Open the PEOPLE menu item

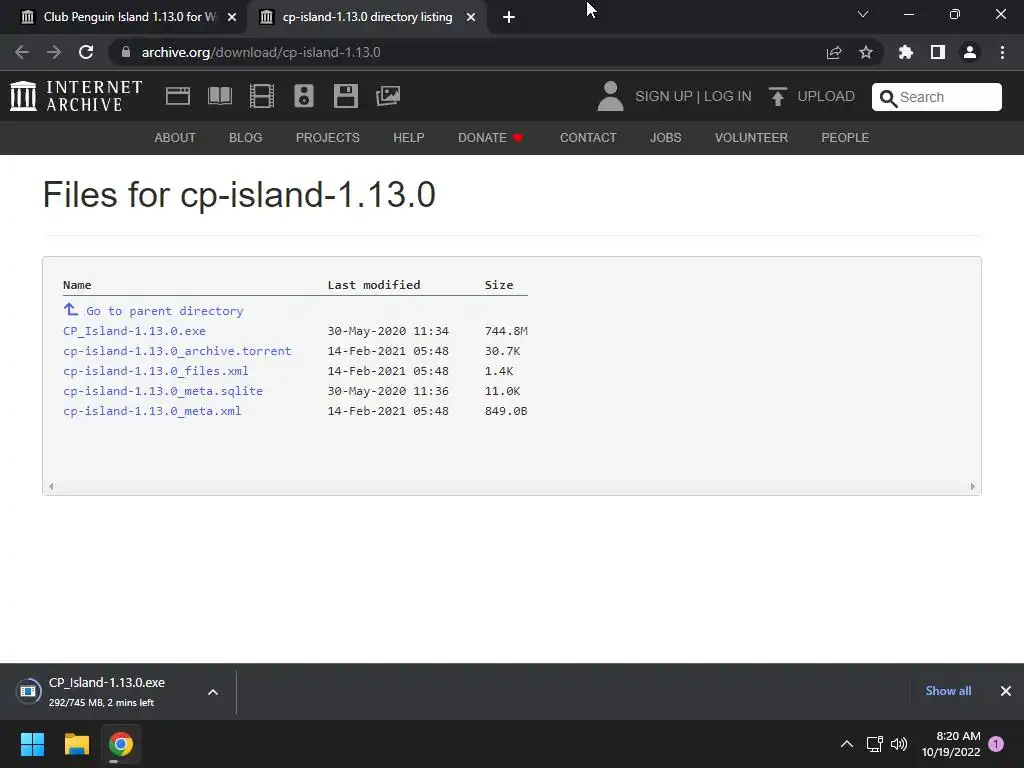click(845, 138)
